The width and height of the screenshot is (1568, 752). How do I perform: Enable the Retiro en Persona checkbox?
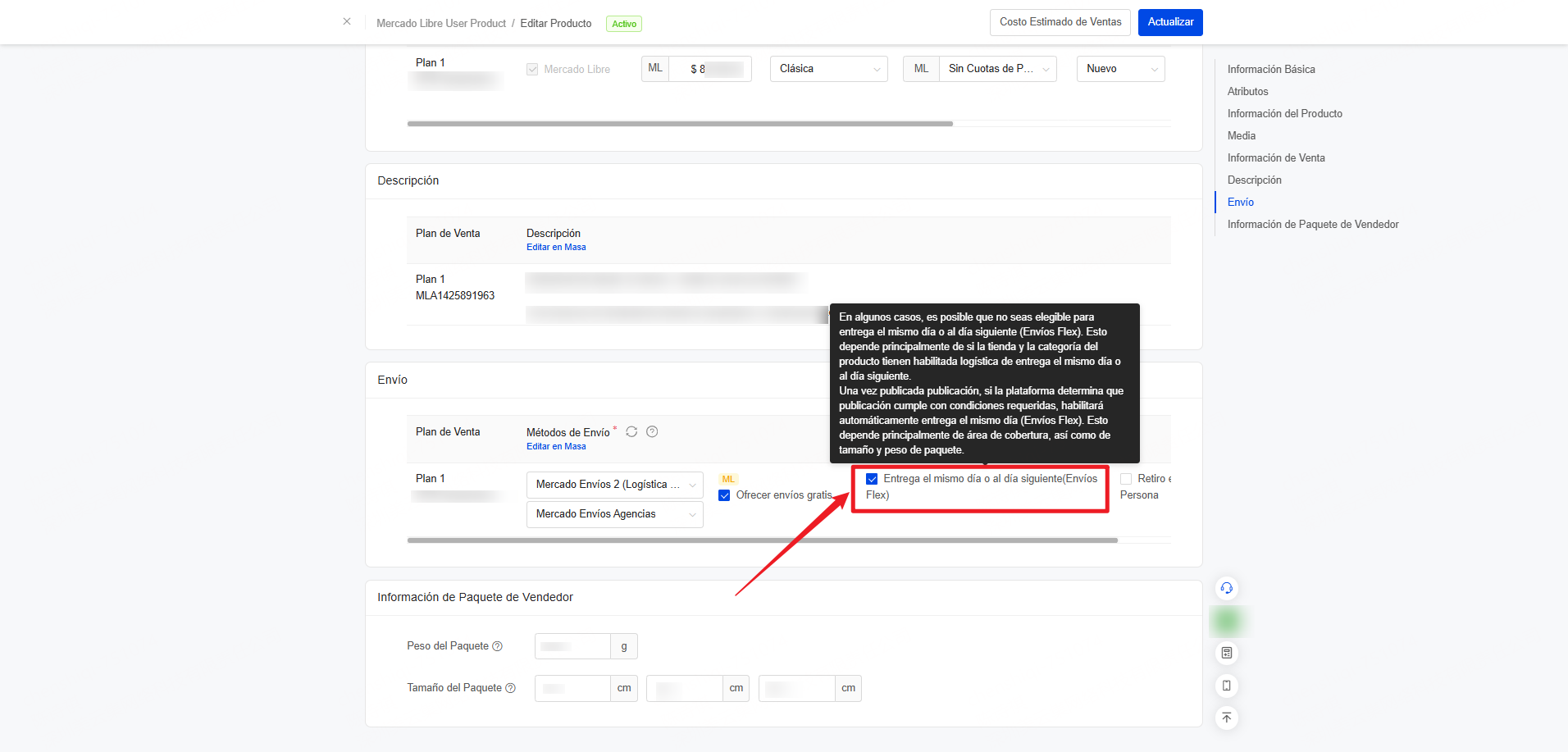point(1126,479)
